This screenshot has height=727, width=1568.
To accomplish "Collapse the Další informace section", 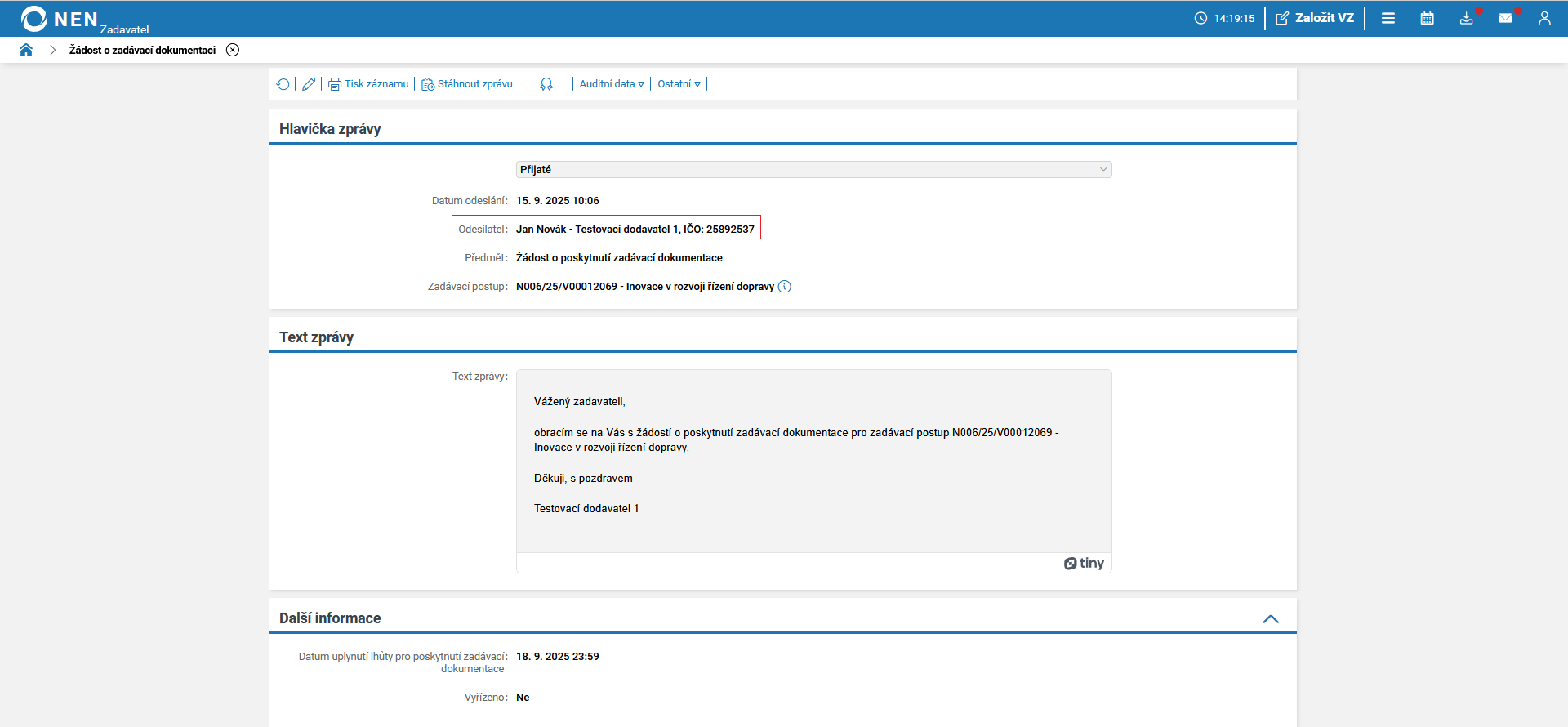I will 1271,619.
